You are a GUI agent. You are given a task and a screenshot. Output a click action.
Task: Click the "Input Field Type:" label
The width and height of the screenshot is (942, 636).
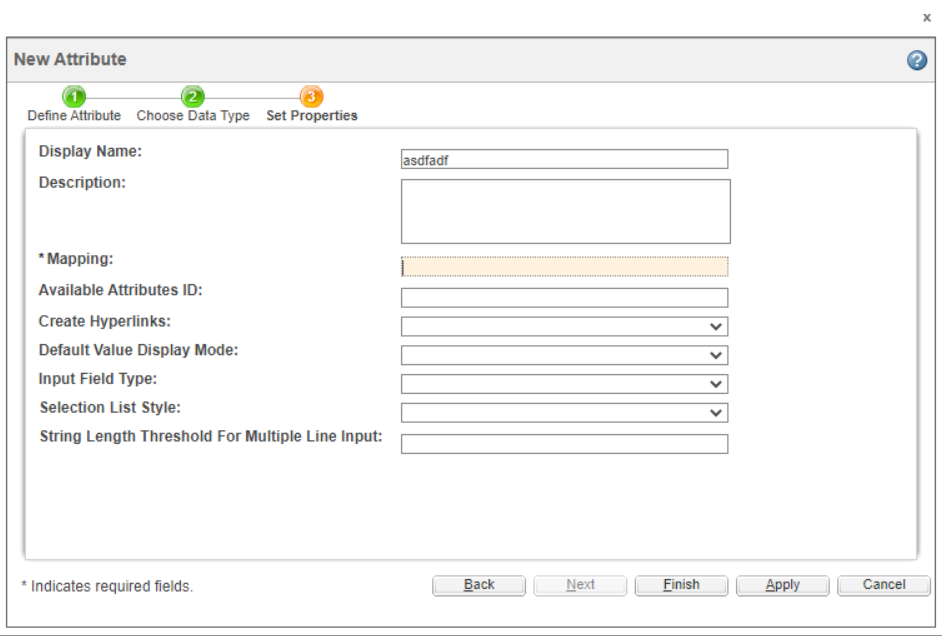pos(97,379)
